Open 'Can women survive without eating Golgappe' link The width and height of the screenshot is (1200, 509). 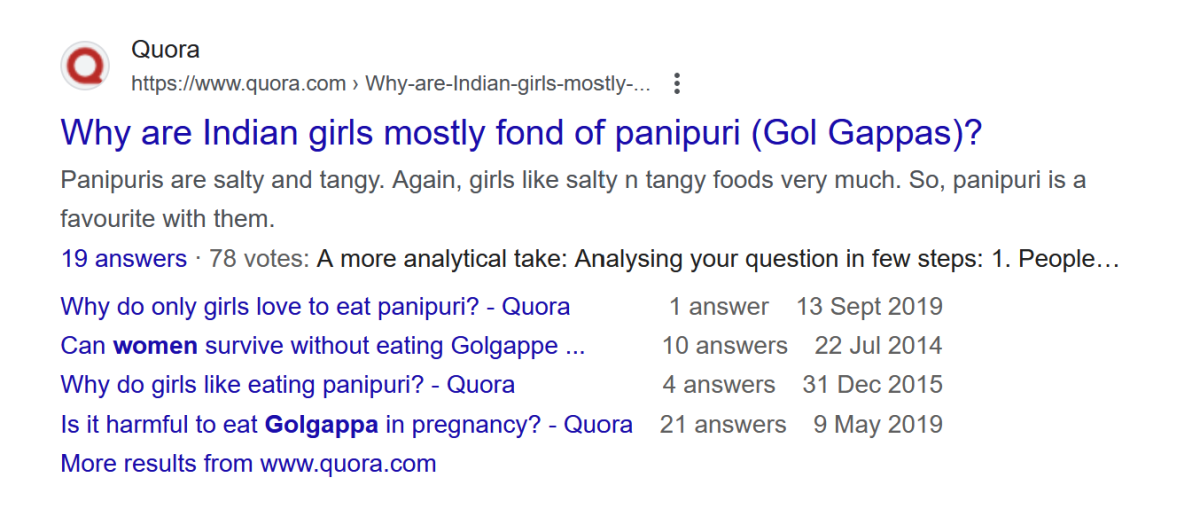click(x=323, y=346)
